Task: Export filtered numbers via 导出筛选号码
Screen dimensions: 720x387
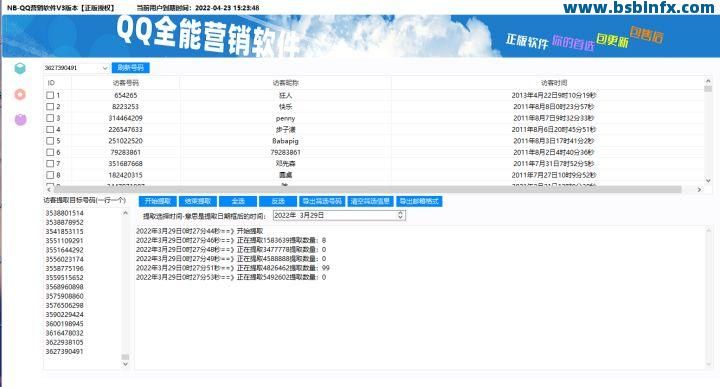Action: point(321,201)
